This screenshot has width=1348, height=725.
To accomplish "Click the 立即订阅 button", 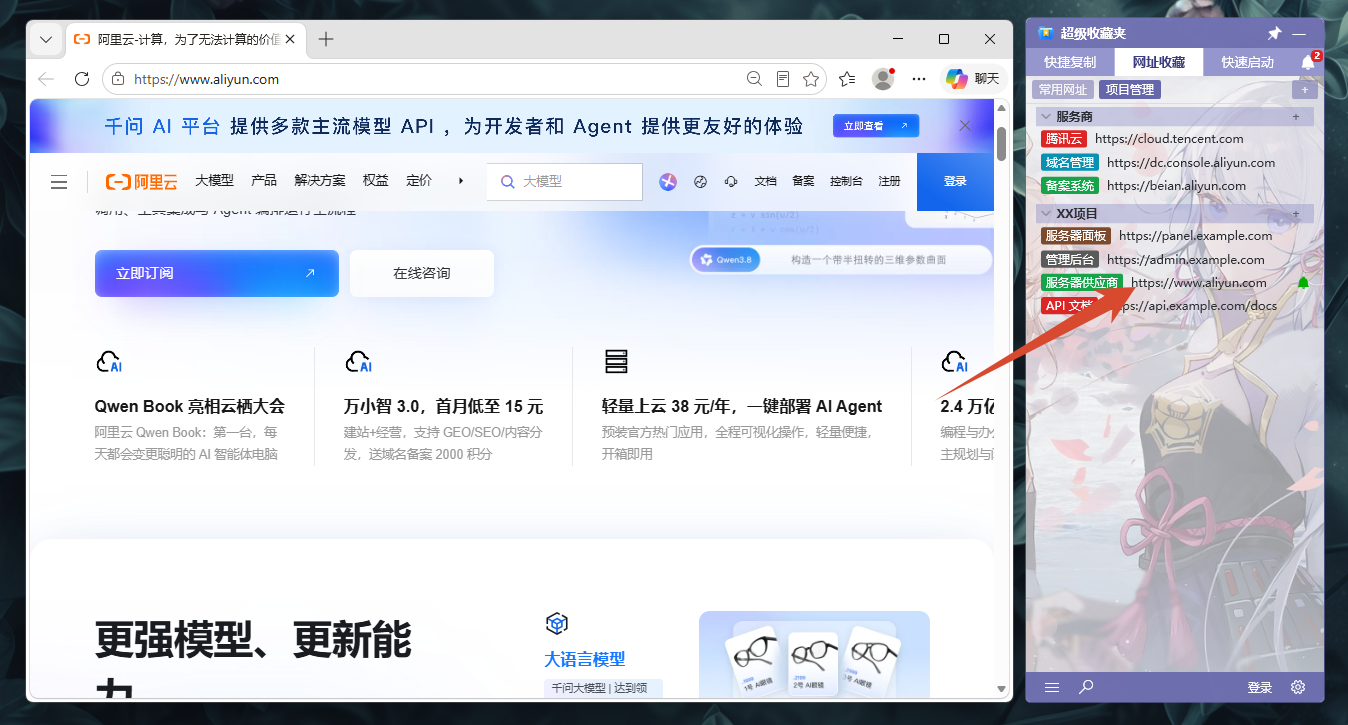I will point(217,273).
